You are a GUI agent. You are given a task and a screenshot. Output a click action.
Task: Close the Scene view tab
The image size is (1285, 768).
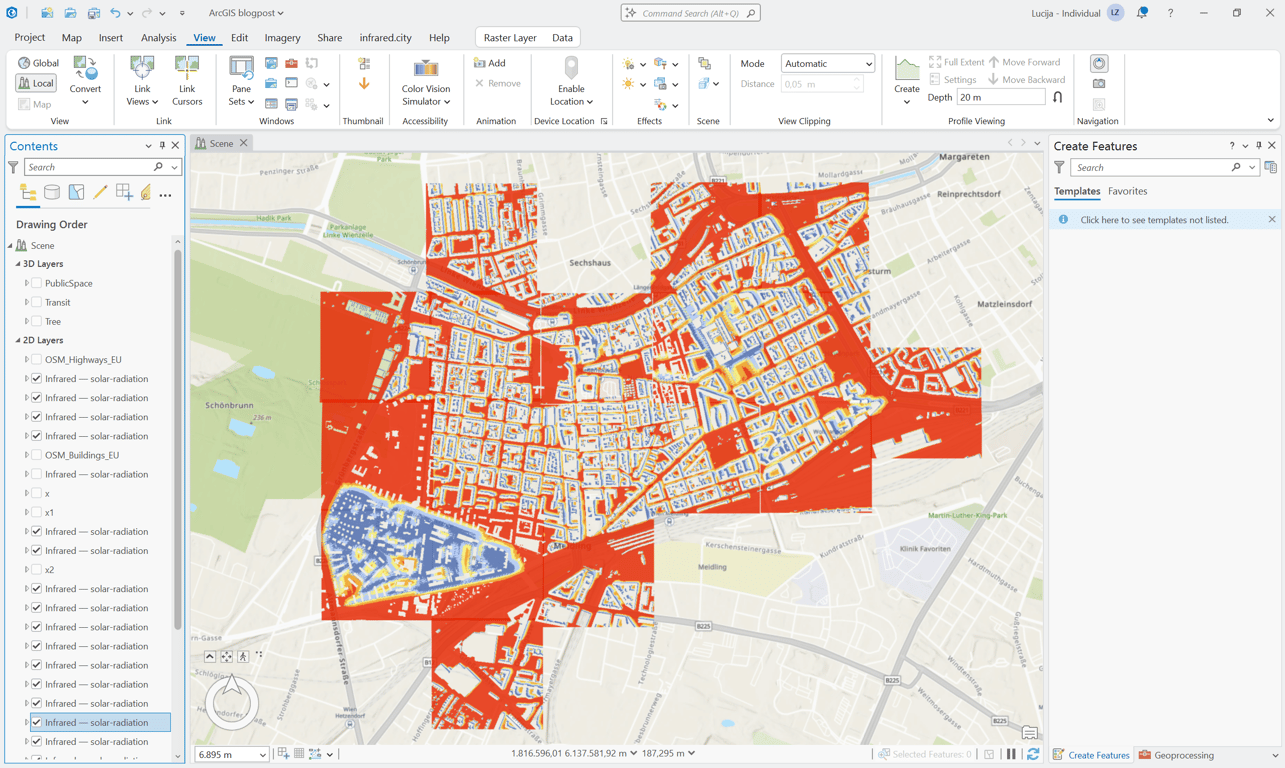tap(243, 143)
